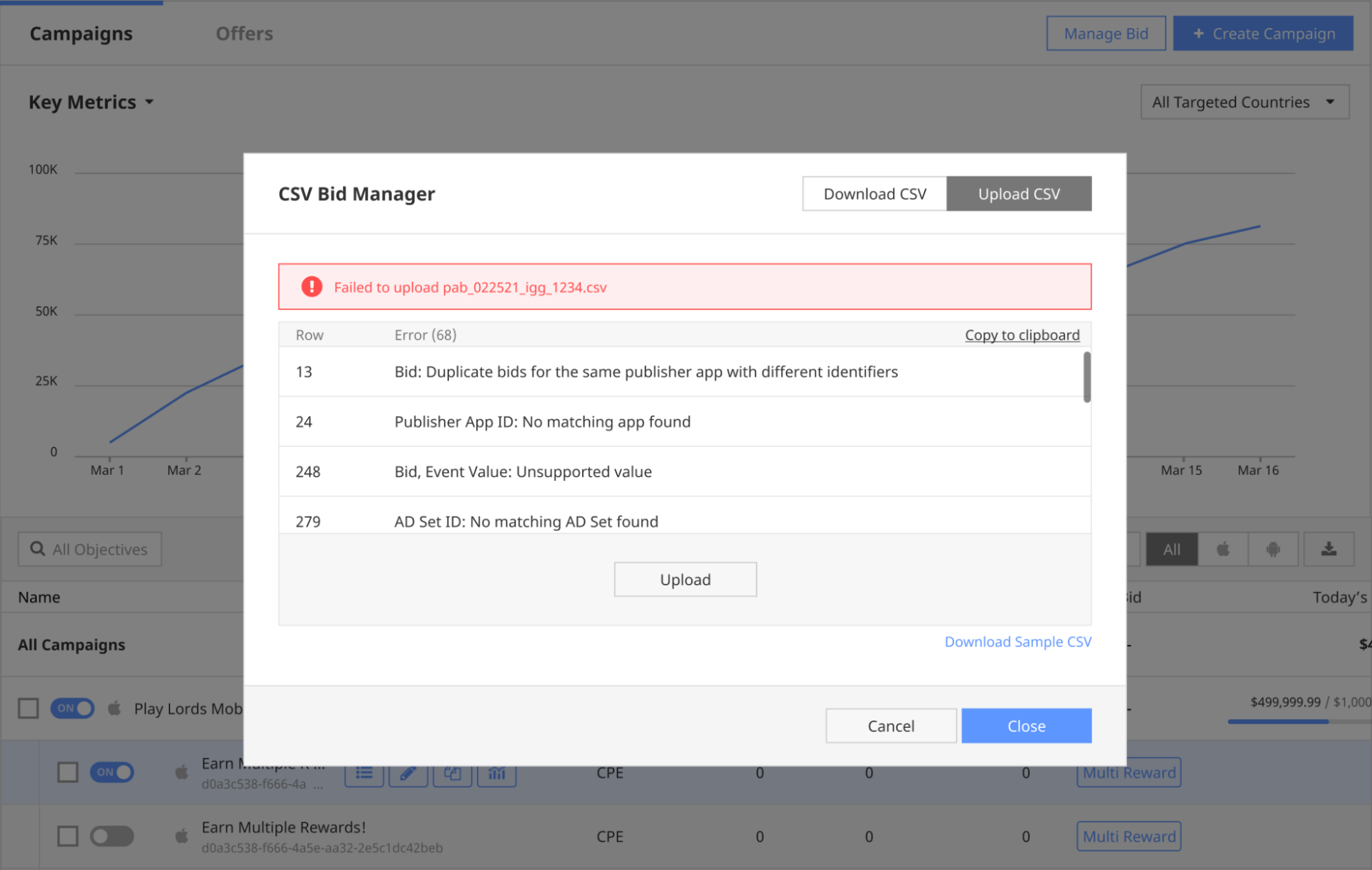Click the duplicate copy icon in highlighted row

tap(452, 775)
